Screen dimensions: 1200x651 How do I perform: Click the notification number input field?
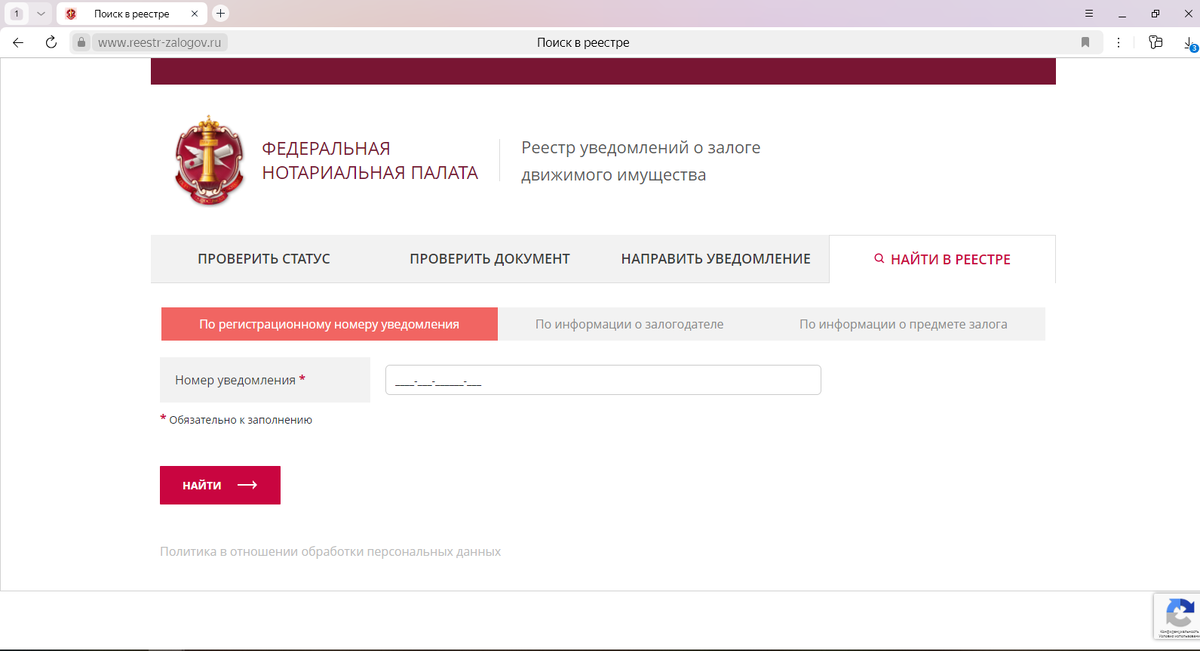click(x=603, y=379)
